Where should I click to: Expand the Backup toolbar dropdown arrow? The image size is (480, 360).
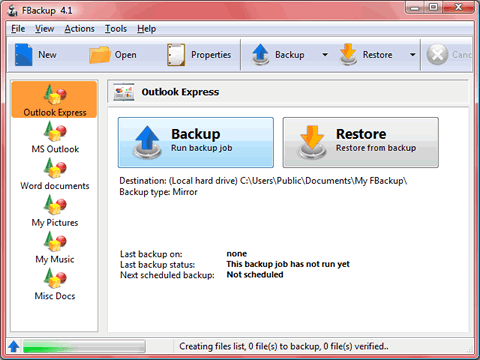tap(325, 55)
